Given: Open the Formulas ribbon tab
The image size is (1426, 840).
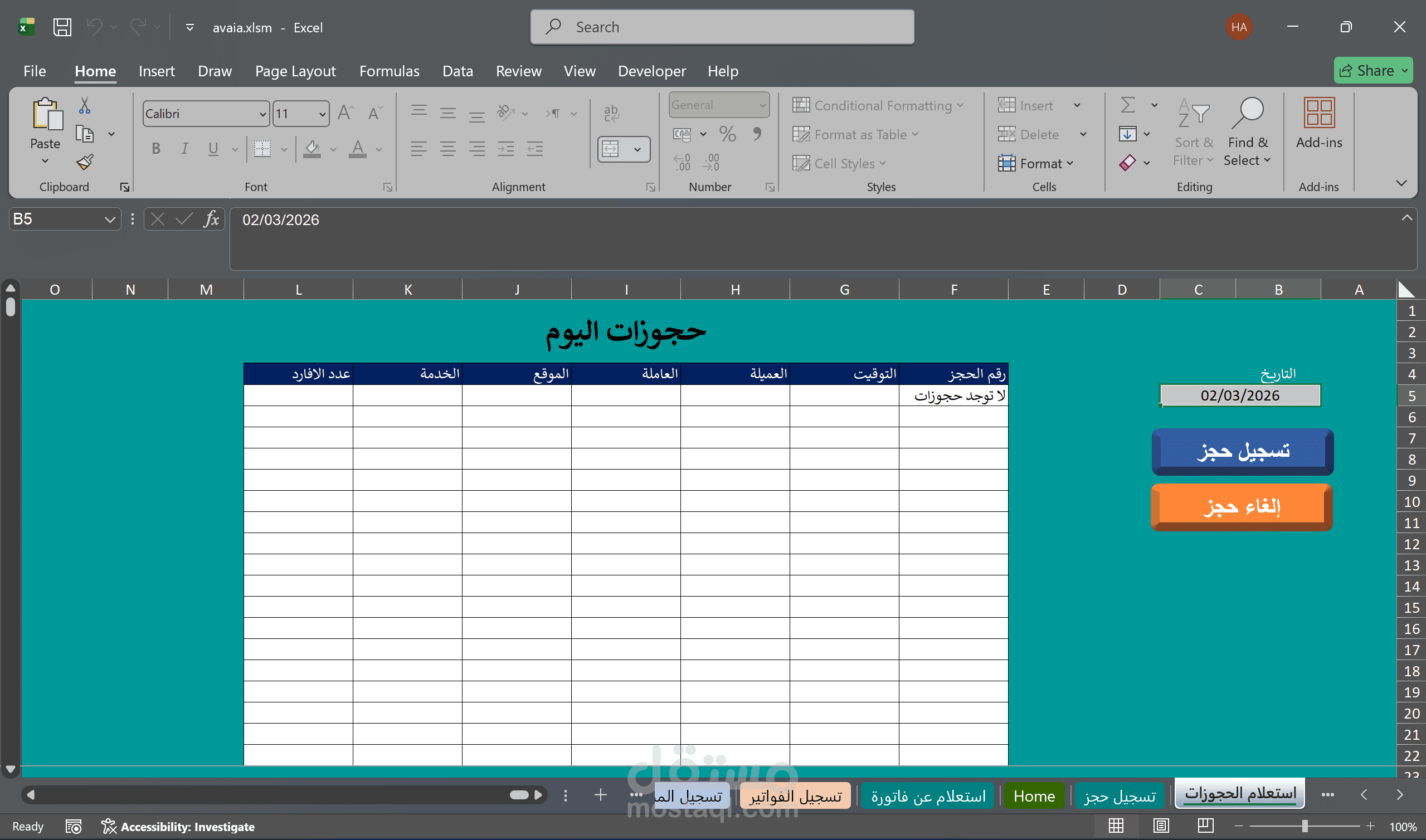Looking at the screenshot, I should point(389,71).
